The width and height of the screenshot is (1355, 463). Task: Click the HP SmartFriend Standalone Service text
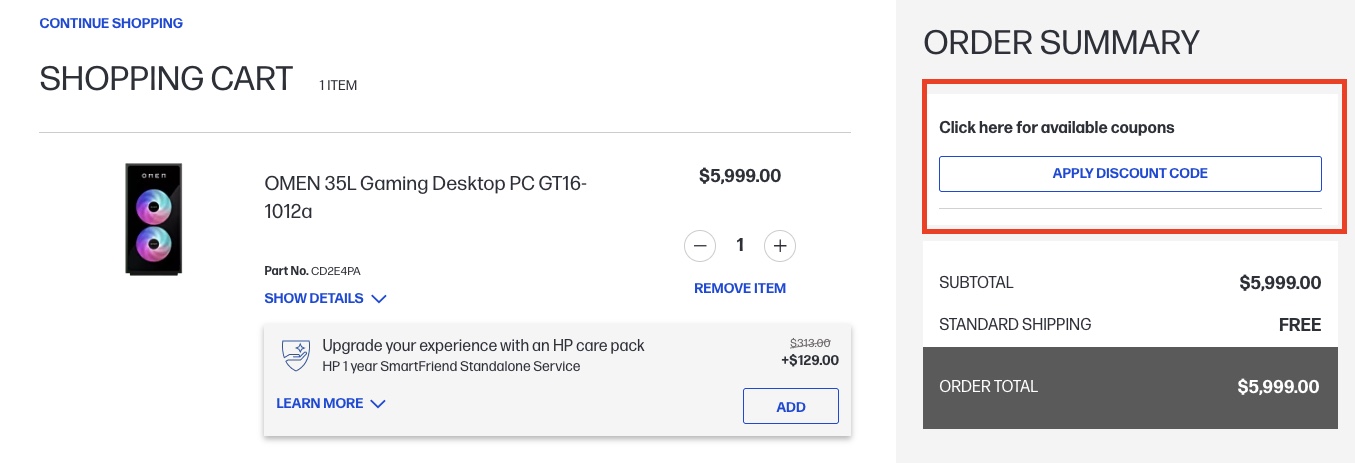click(451, 366)
